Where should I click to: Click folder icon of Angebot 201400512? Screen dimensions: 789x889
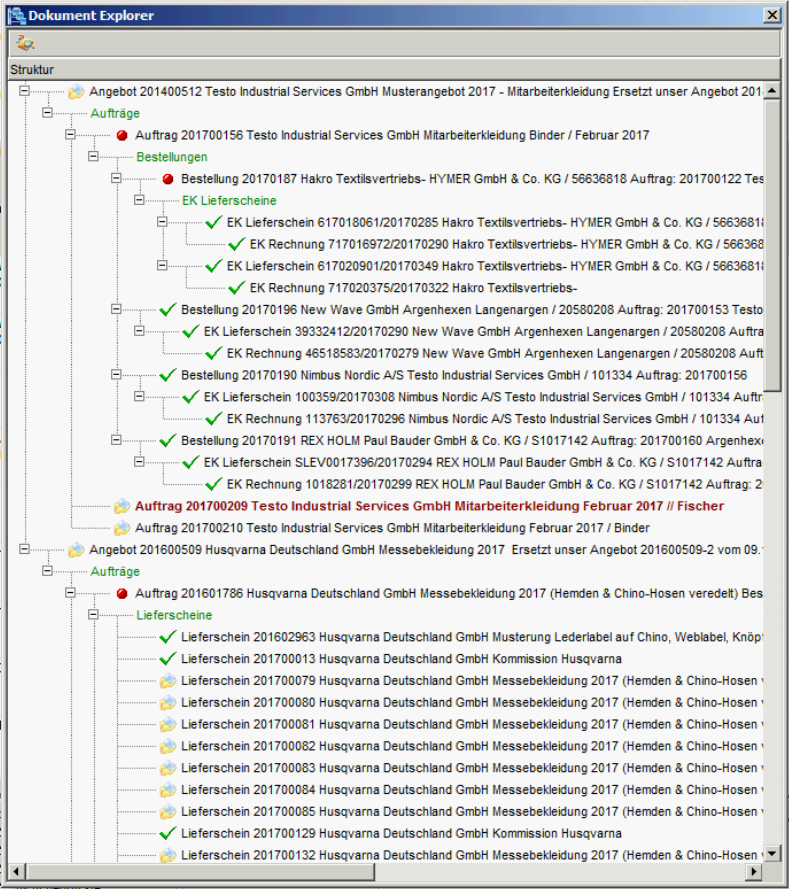coord(76,92)
